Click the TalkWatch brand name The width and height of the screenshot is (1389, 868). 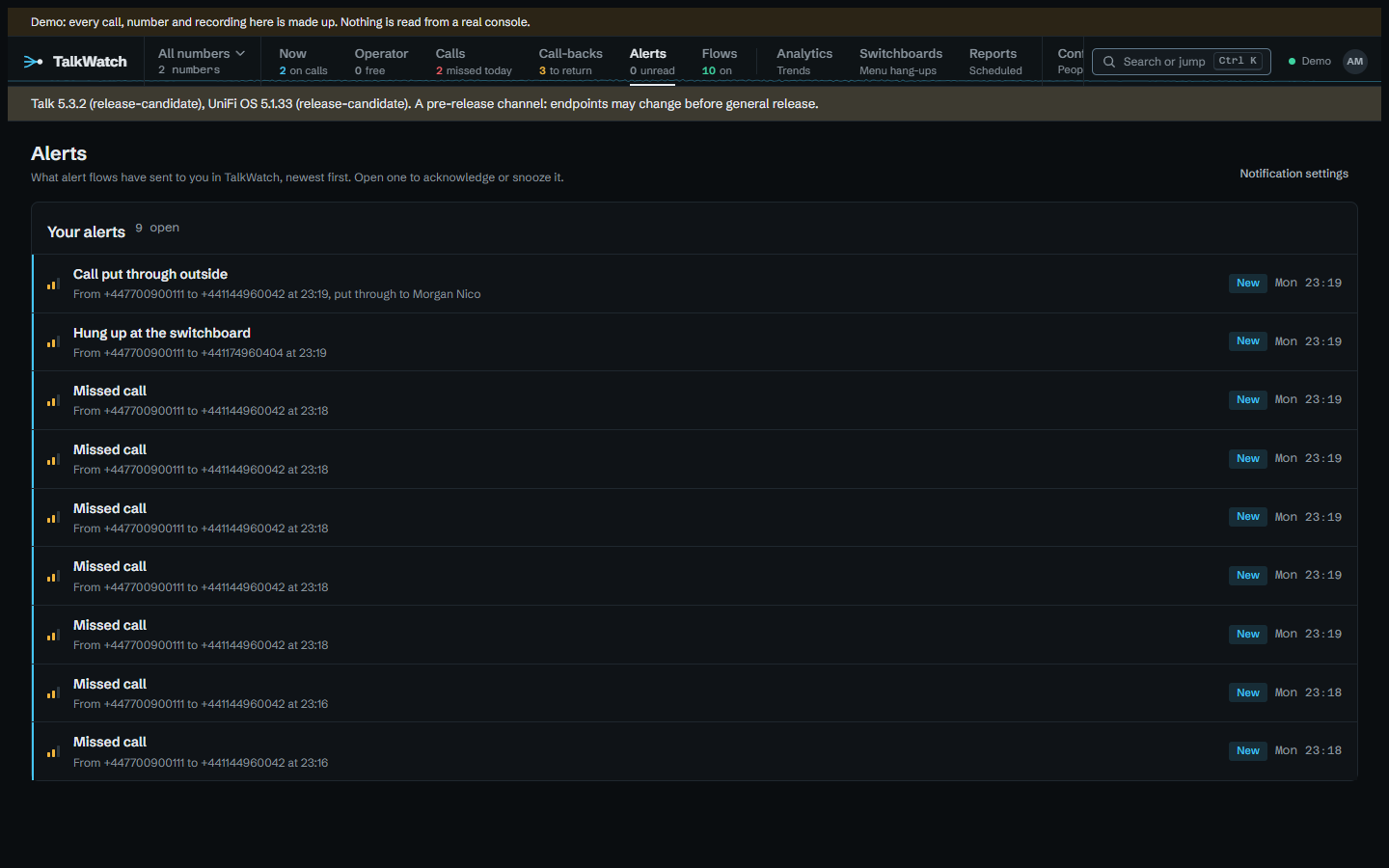[x=90, y=62]
